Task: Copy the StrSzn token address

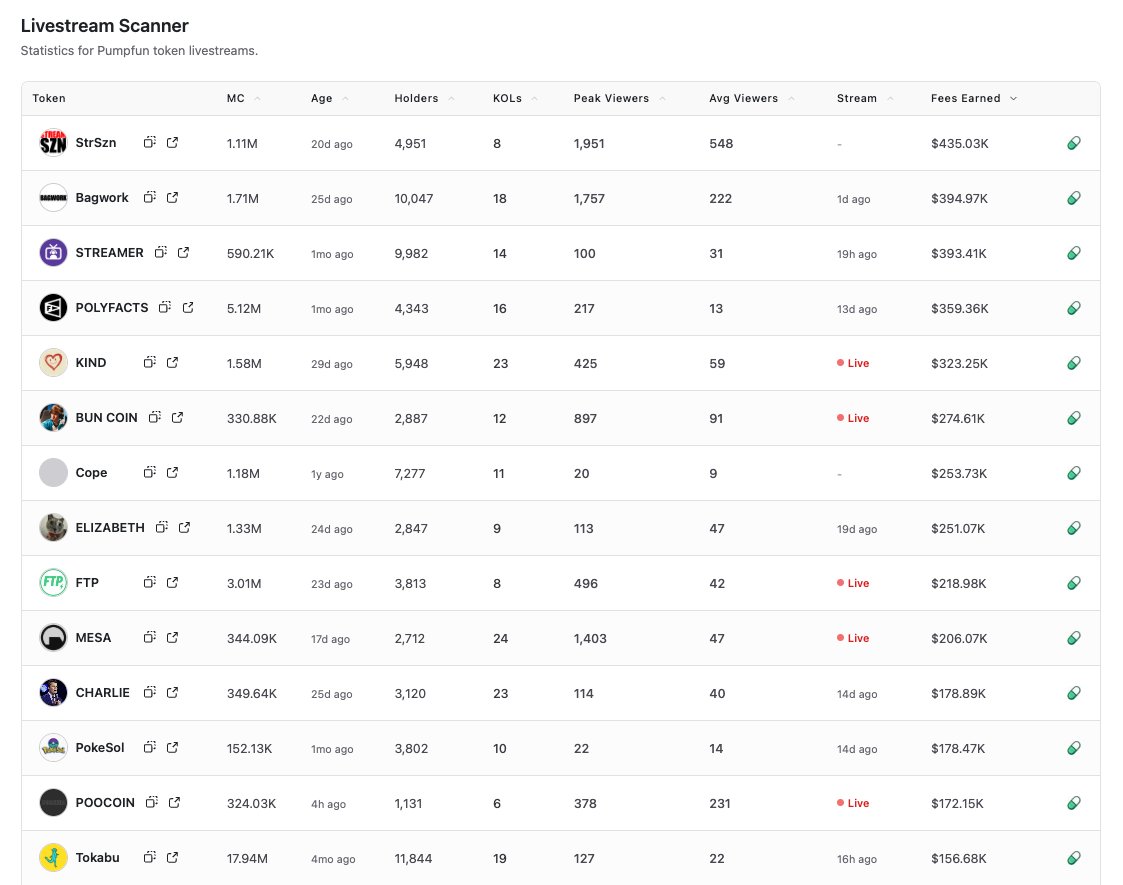Action: coord(149,143)
